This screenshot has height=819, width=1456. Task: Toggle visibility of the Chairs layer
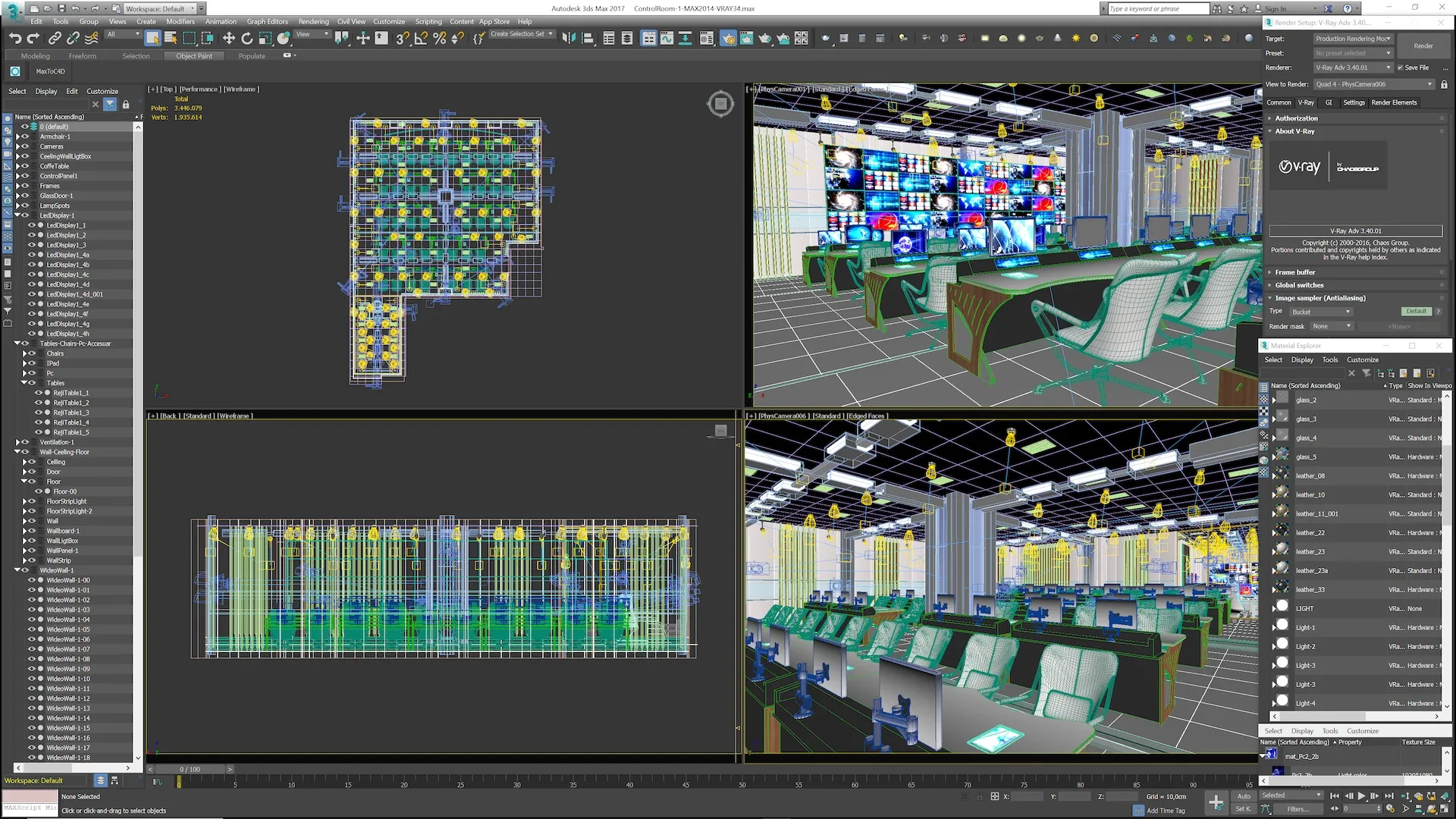pyautogui.click(x=32, y=353)
